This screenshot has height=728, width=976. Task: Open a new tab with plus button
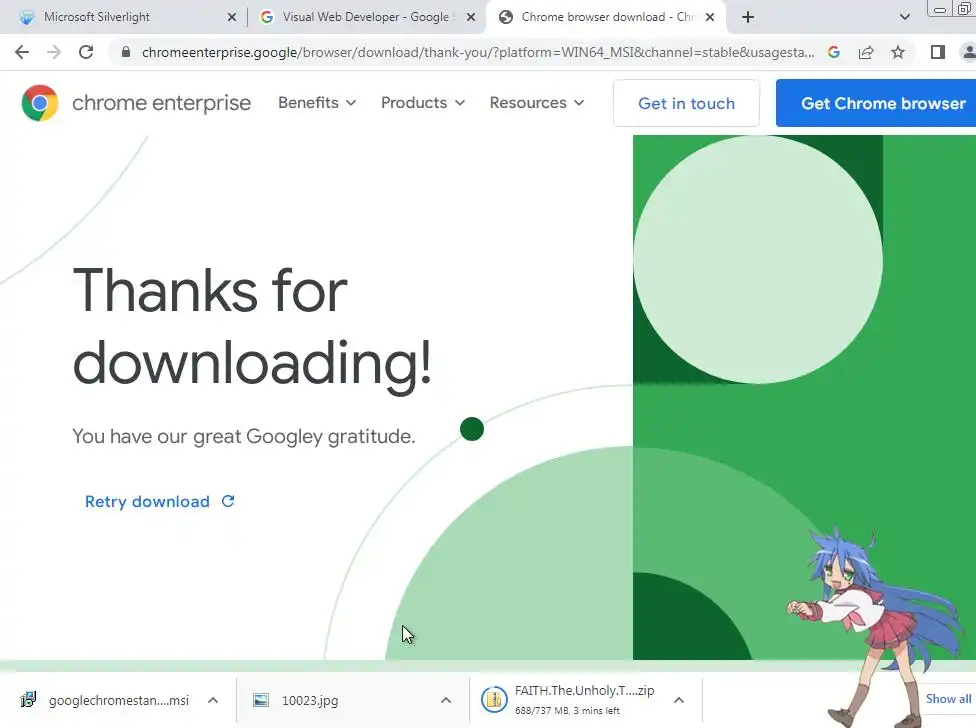coord(748,17)
